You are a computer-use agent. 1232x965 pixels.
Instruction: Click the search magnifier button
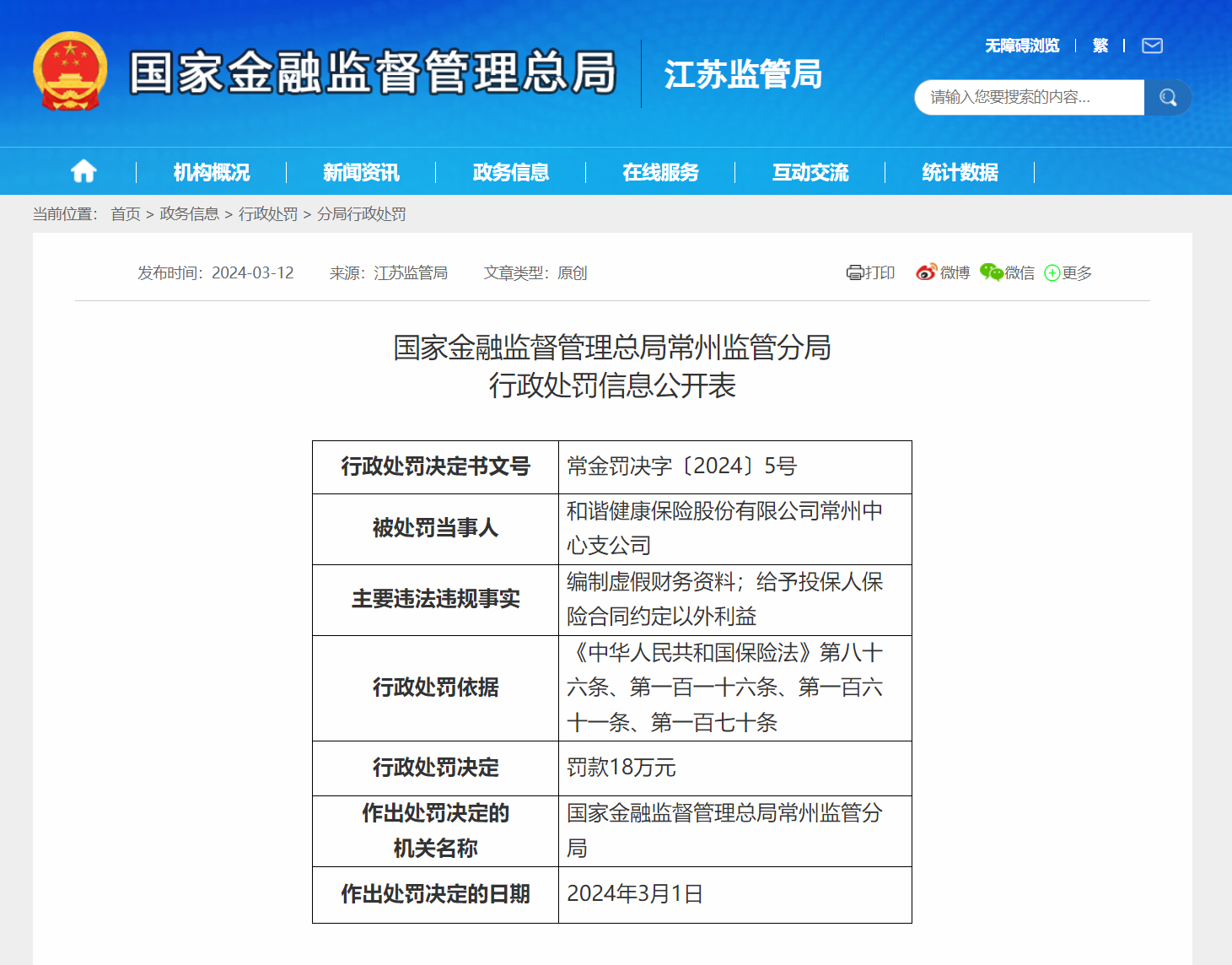pos(1168,98)
